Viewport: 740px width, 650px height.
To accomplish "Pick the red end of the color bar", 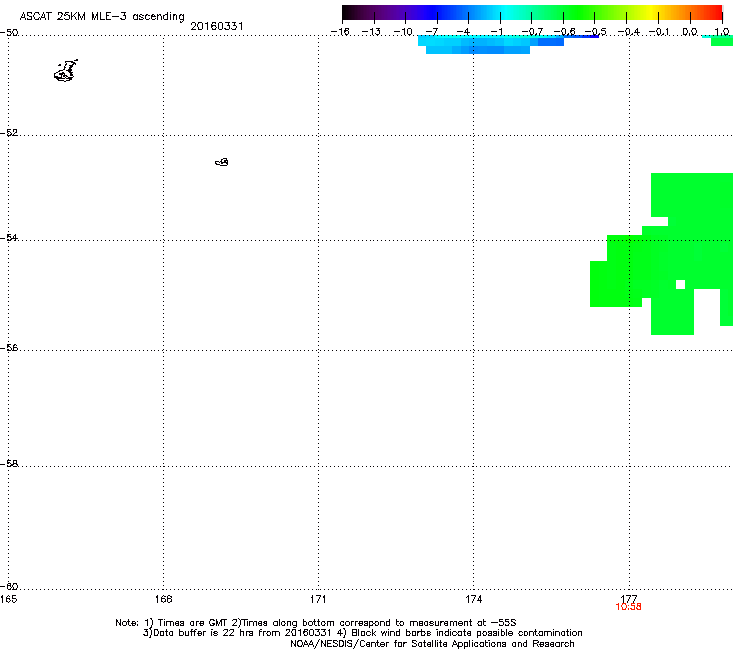I will (x=716, y=12).
